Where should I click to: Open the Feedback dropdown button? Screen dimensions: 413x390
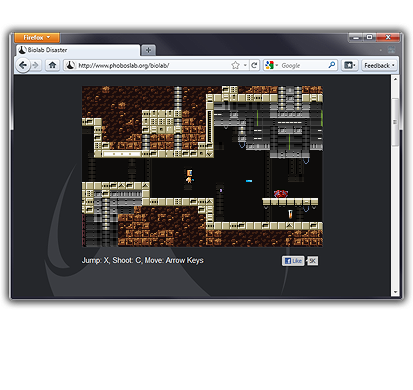point(379,65)
